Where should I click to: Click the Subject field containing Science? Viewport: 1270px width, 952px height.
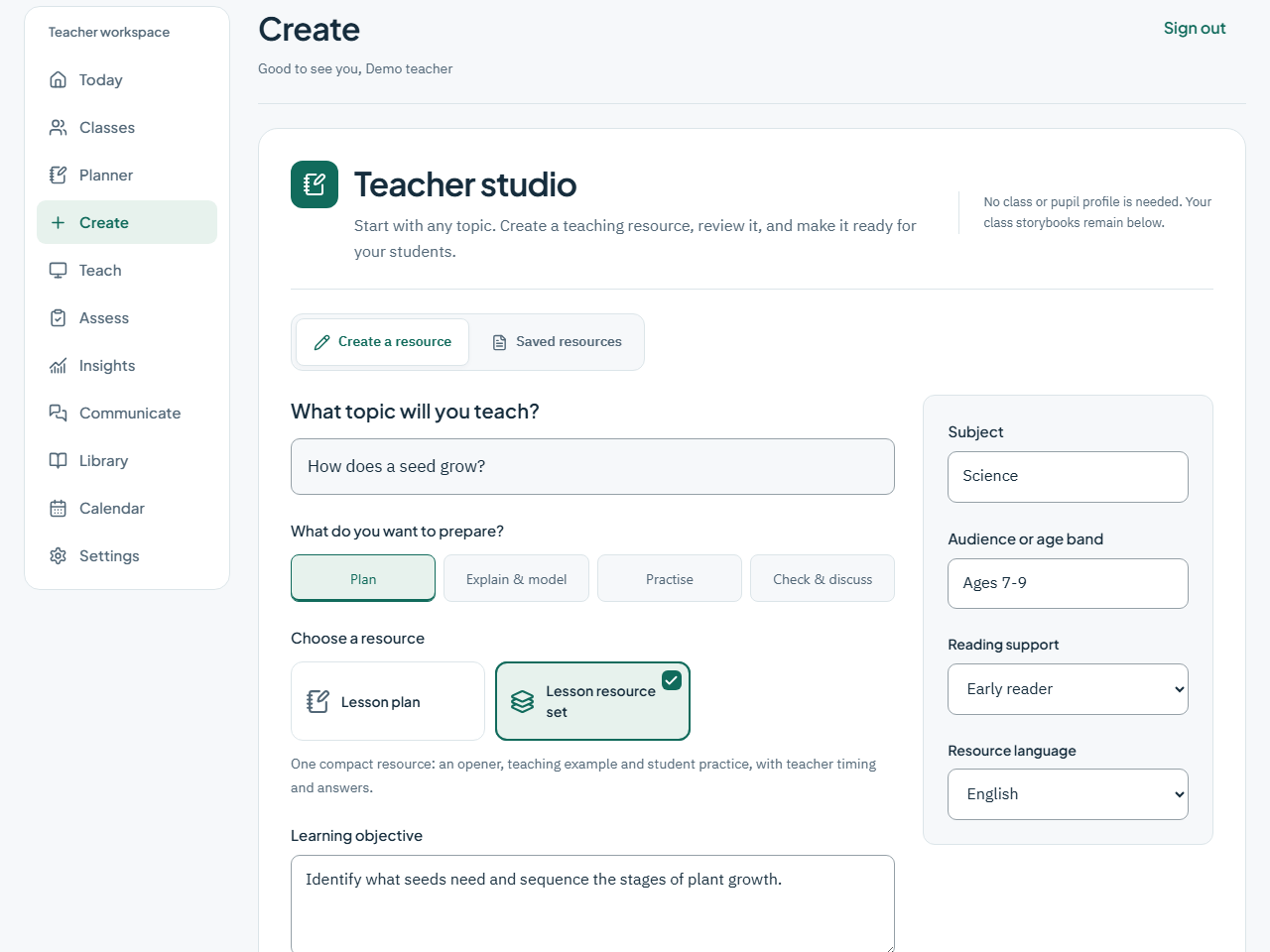point(1068,477)
